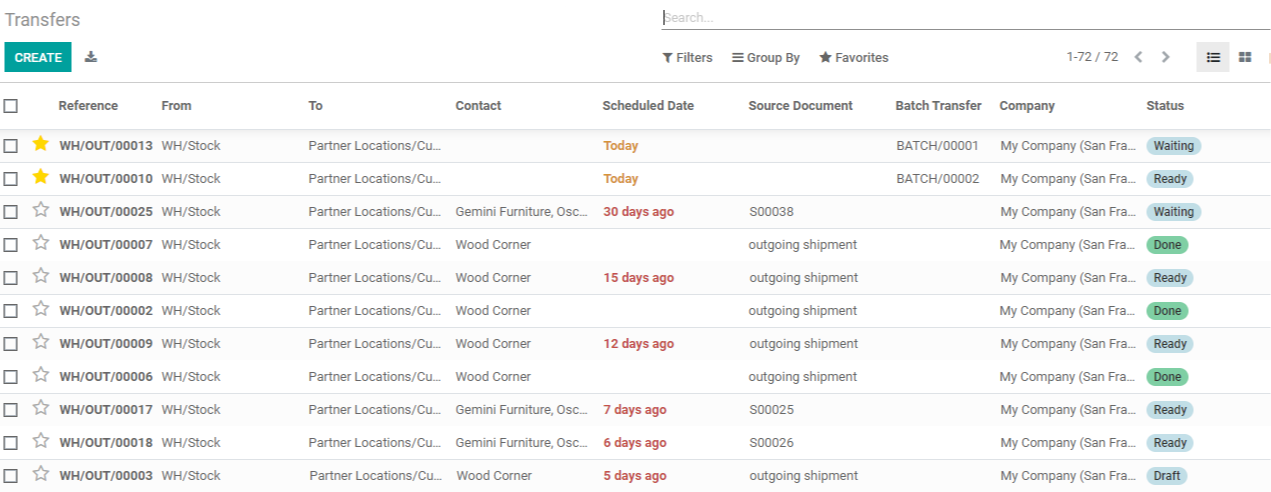The height and width of the screenshot is (492, 1271).
Task: Tick the select-all checkbox in header
Action: click(10, 105)
